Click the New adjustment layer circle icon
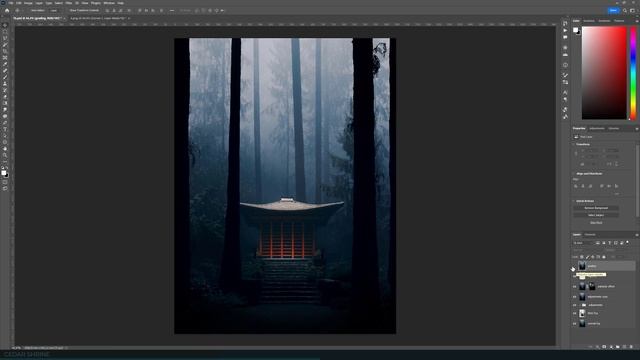 [611, 347]
